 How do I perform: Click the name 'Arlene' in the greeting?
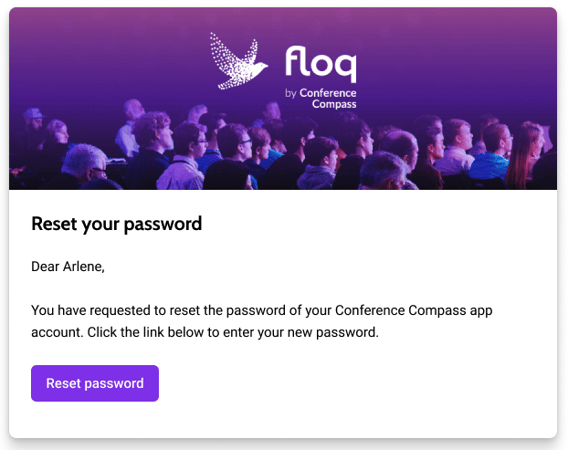(x=83, y=267)
